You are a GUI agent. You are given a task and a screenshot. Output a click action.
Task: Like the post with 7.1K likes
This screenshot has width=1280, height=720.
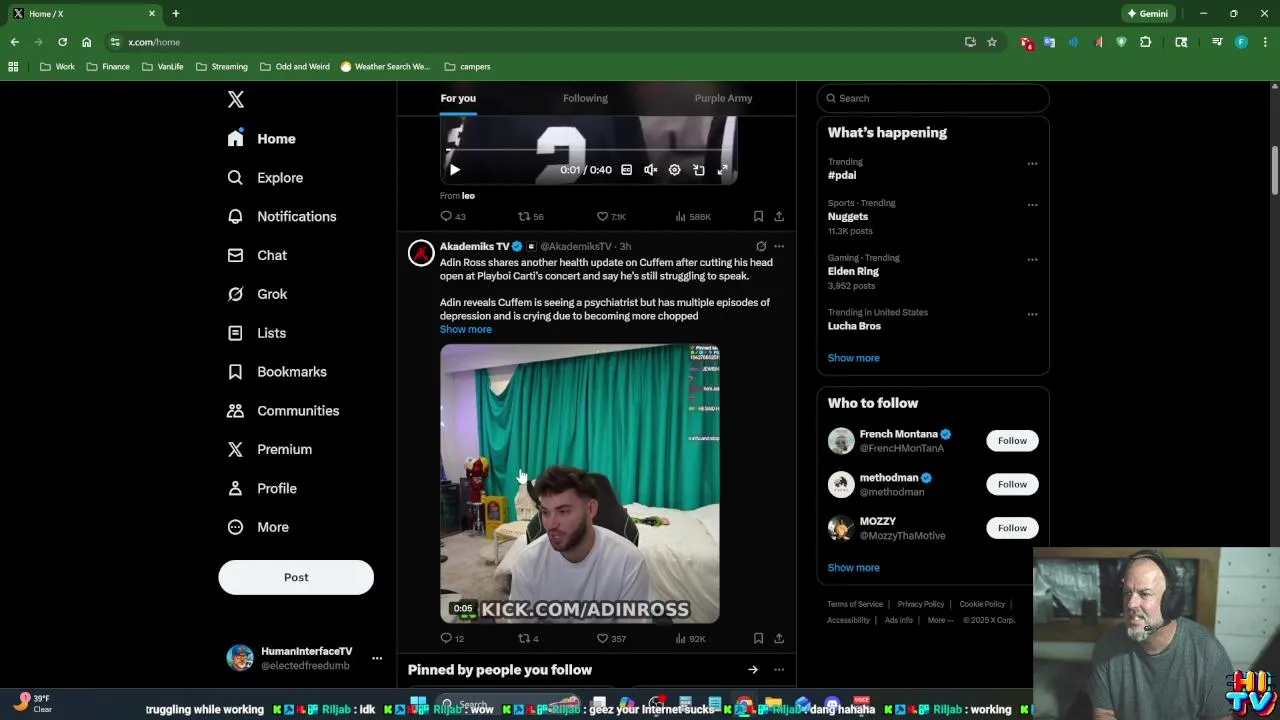(611, 216)
